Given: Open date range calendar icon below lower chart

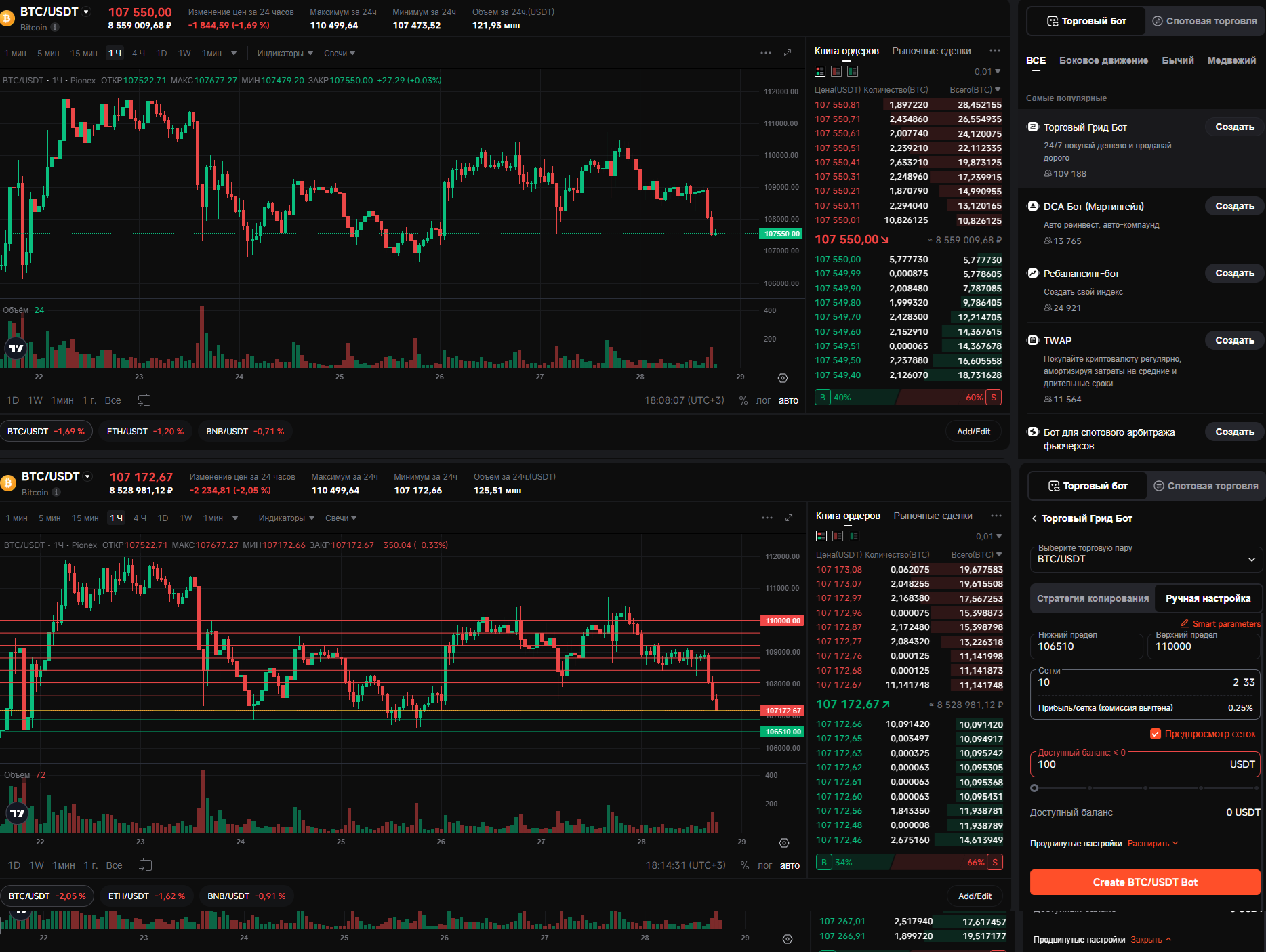Looking at the screenshot, I should (146, 865).
